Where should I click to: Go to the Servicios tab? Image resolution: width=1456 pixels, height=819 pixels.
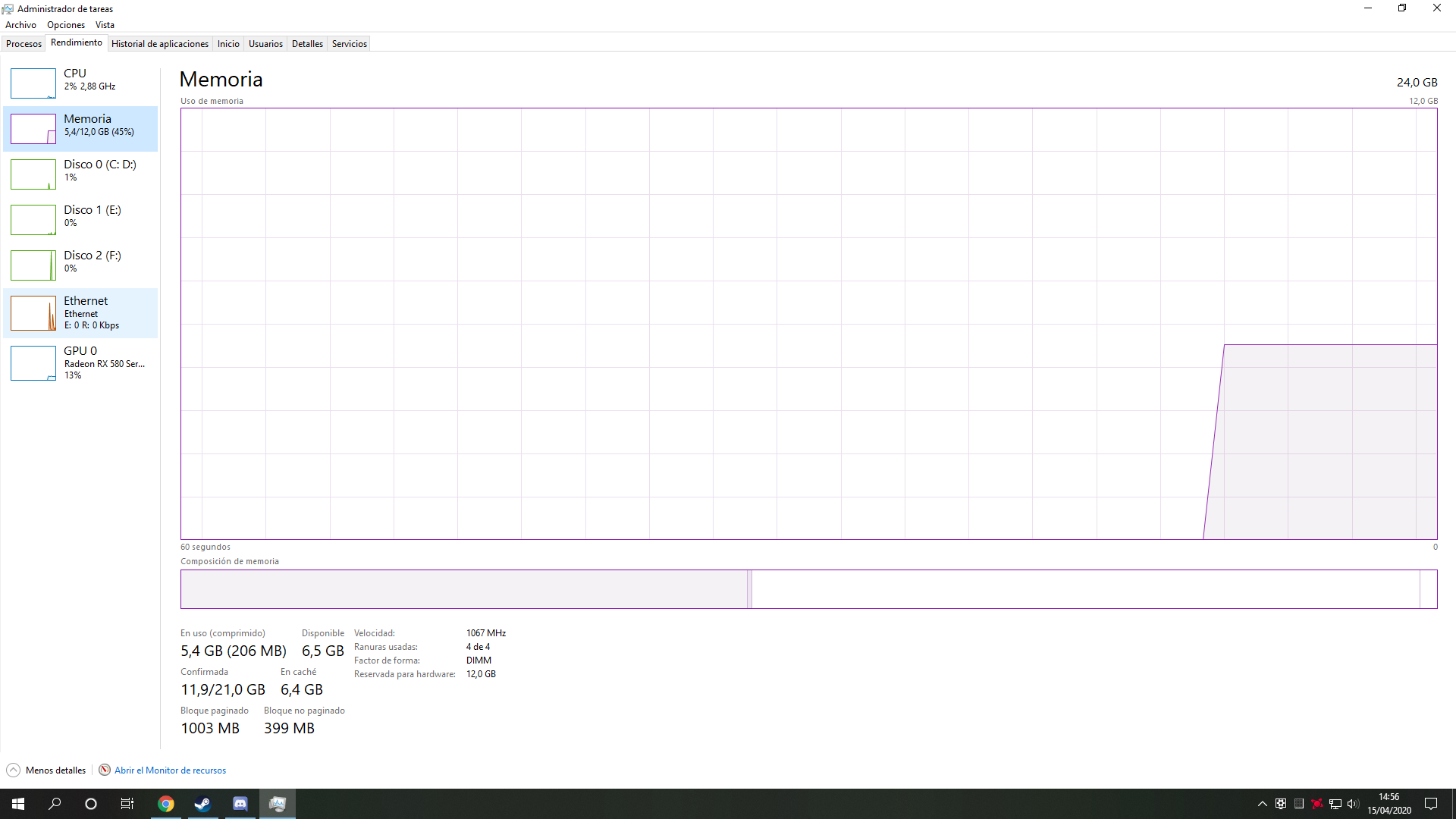pyautogui.click(x=349, y=44)
